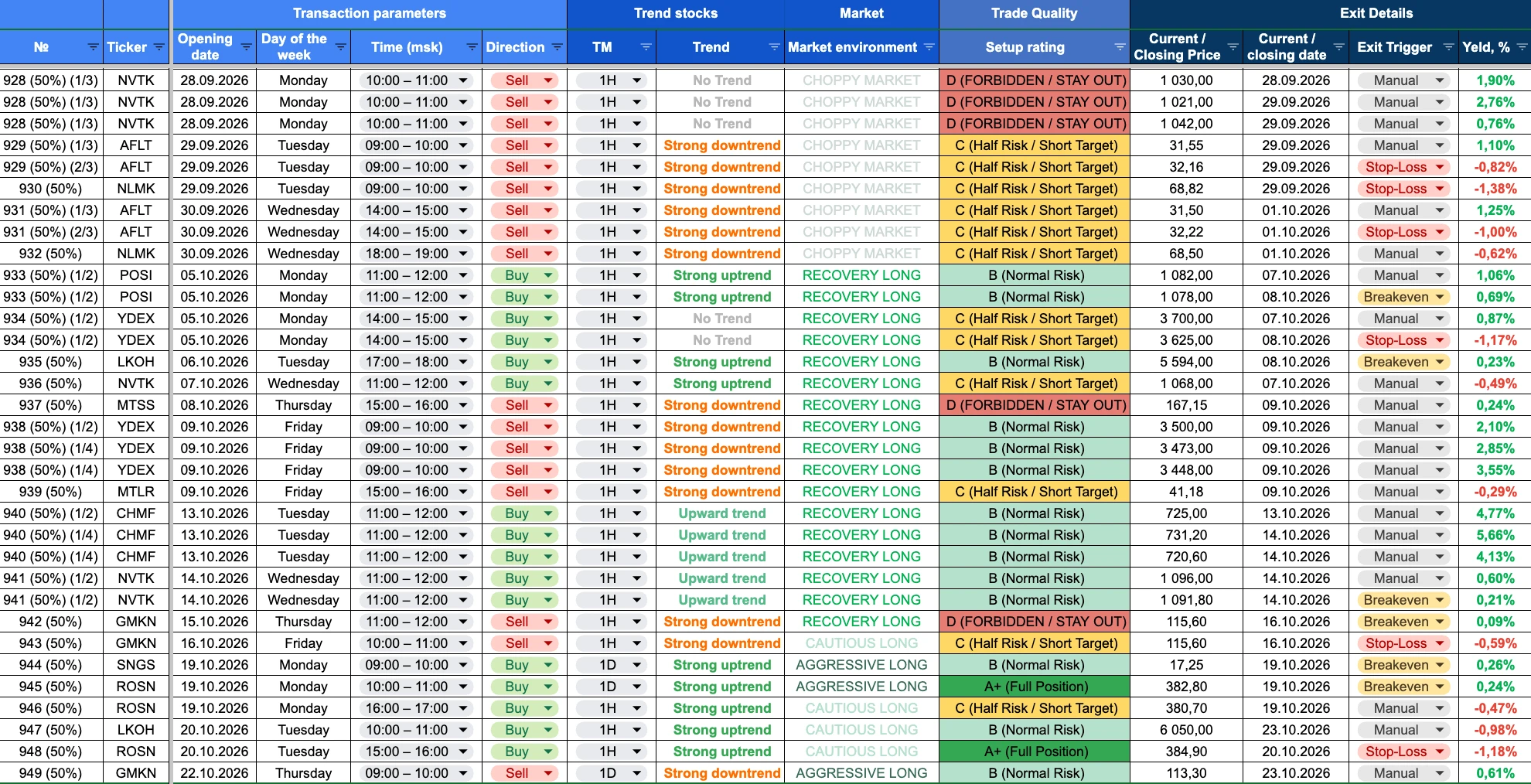Click row number cell 942 (50%)

(51, 622)
